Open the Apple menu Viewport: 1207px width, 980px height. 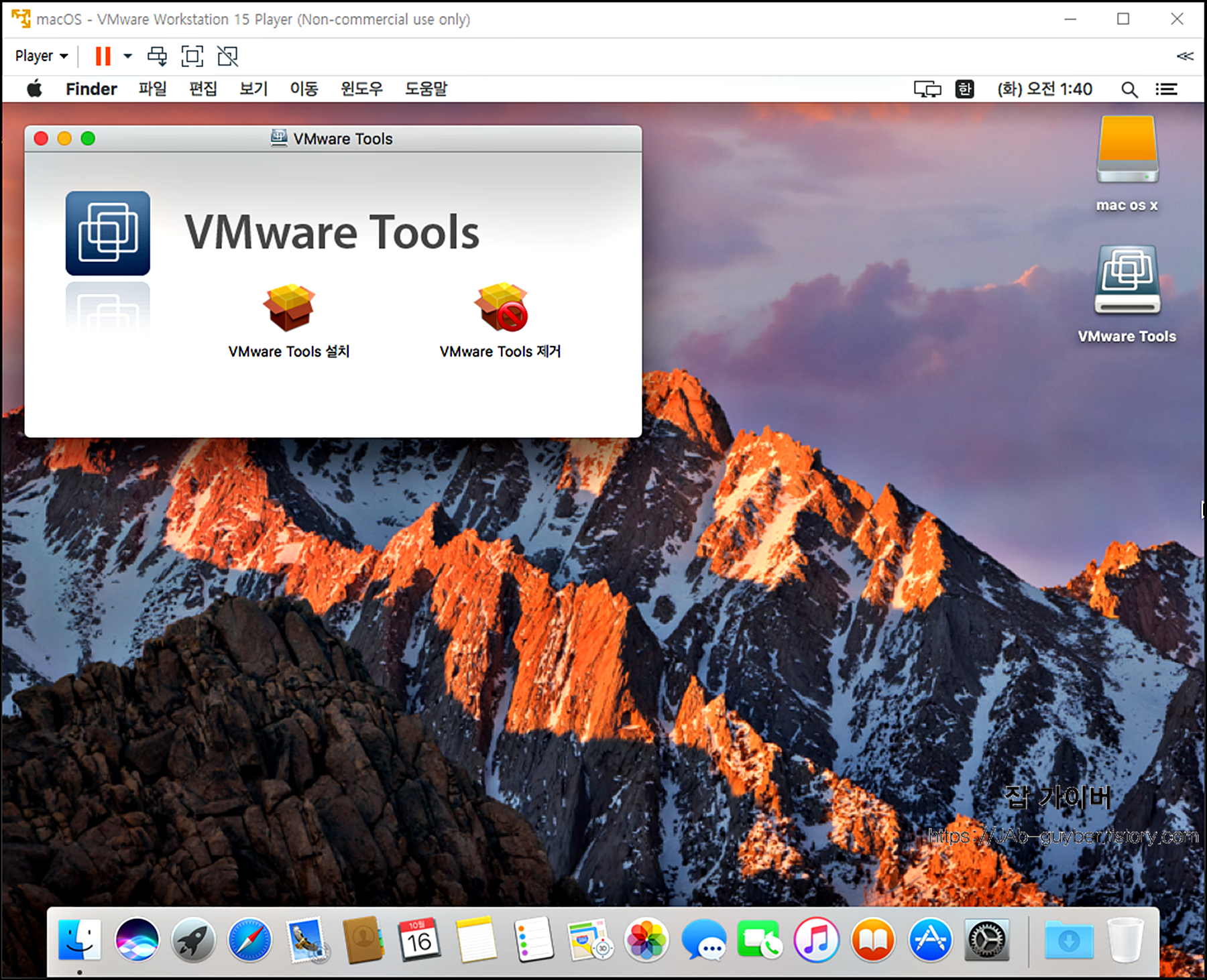click(34, 88)
